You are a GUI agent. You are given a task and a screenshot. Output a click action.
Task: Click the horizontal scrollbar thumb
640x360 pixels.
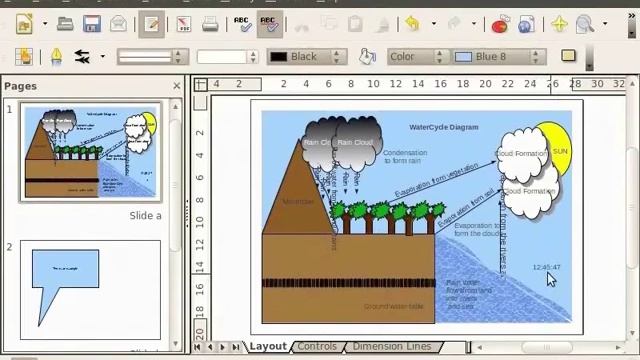pos(547,347)
